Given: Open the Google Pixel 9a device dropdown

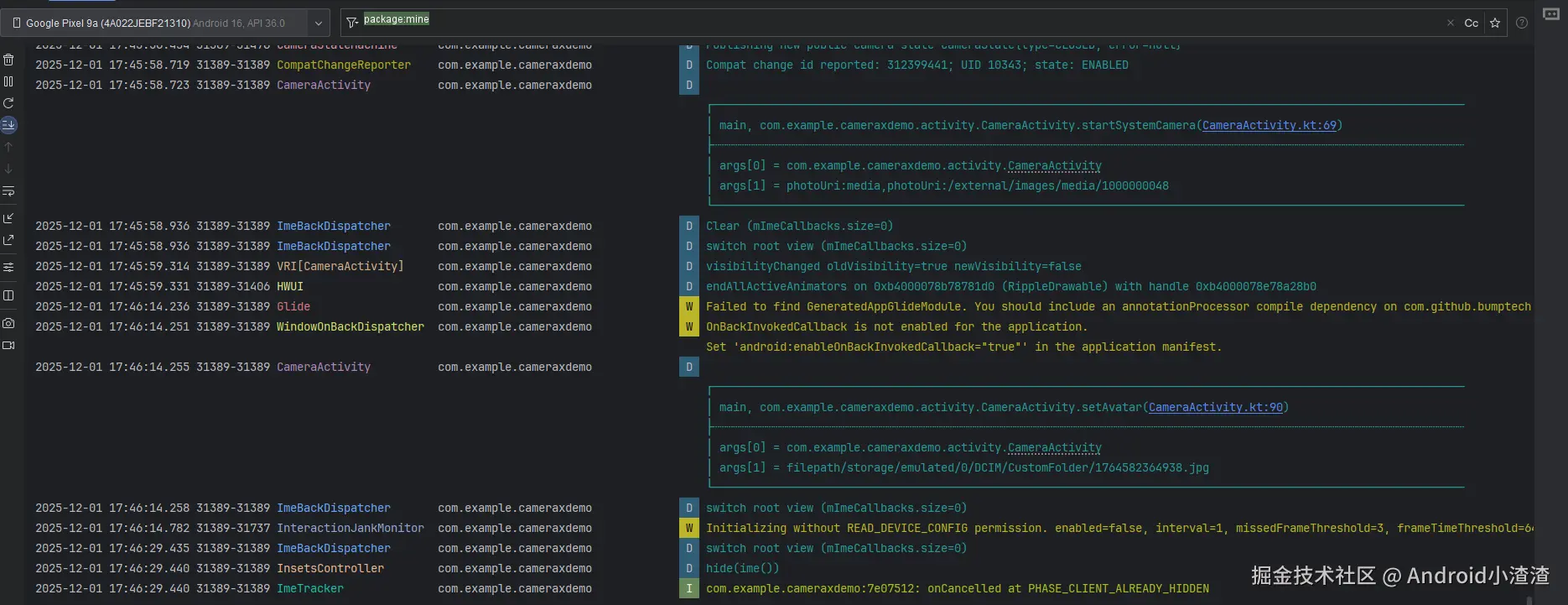Looking at the screenshot, I should 165,23.
